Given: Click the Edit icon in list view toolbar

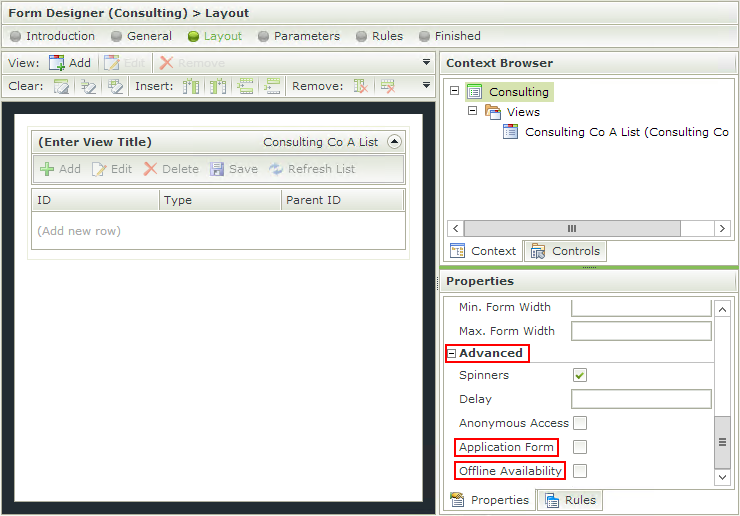Looking at the screenshot, I should [99, 169].
